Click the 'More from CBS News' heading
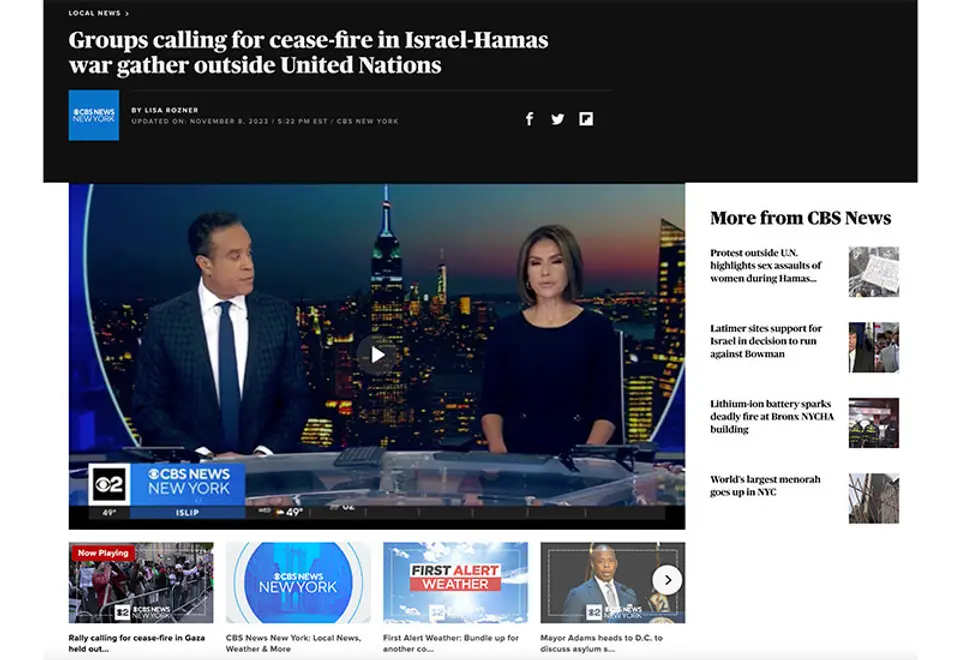Viewport: 960px width, 660px height. [800, 218]
